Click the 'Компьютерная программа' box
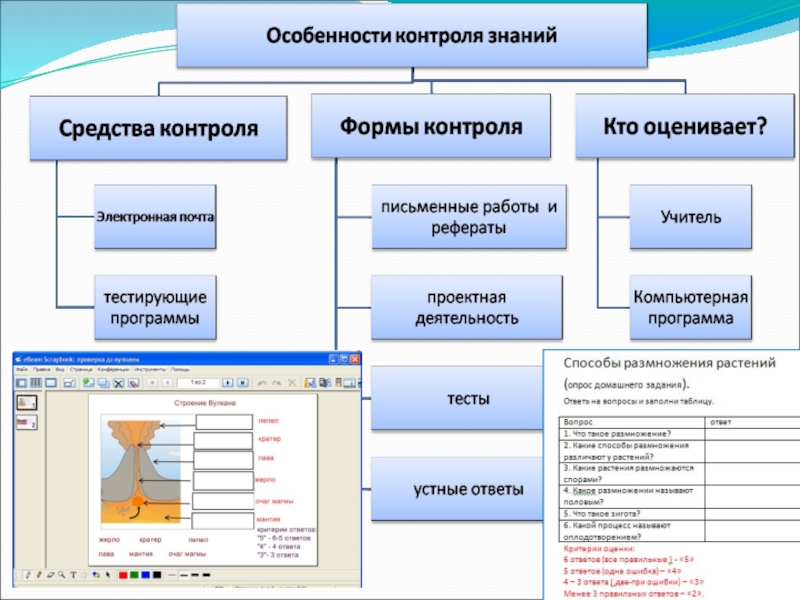The height and width of the screenshot is (600, 800). click(691, 308)
